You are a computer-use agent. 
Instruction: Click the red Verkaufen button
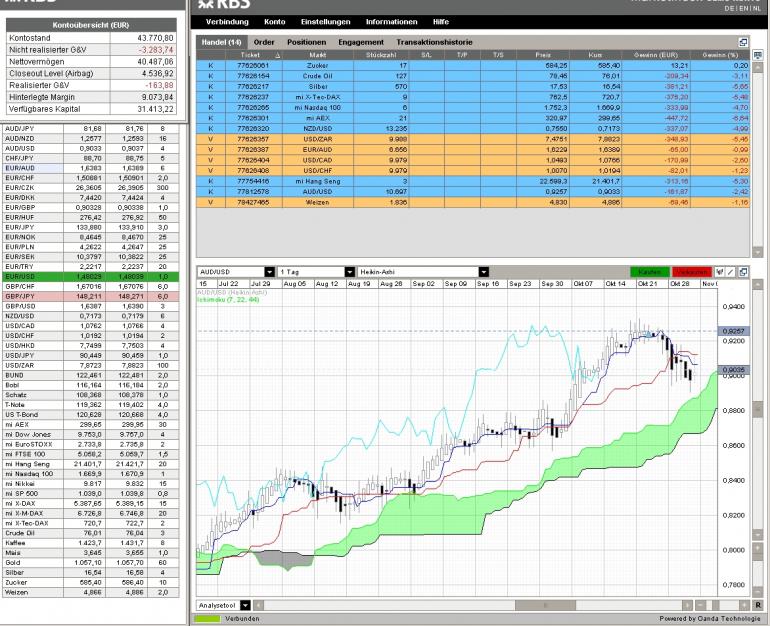(691, 272)
